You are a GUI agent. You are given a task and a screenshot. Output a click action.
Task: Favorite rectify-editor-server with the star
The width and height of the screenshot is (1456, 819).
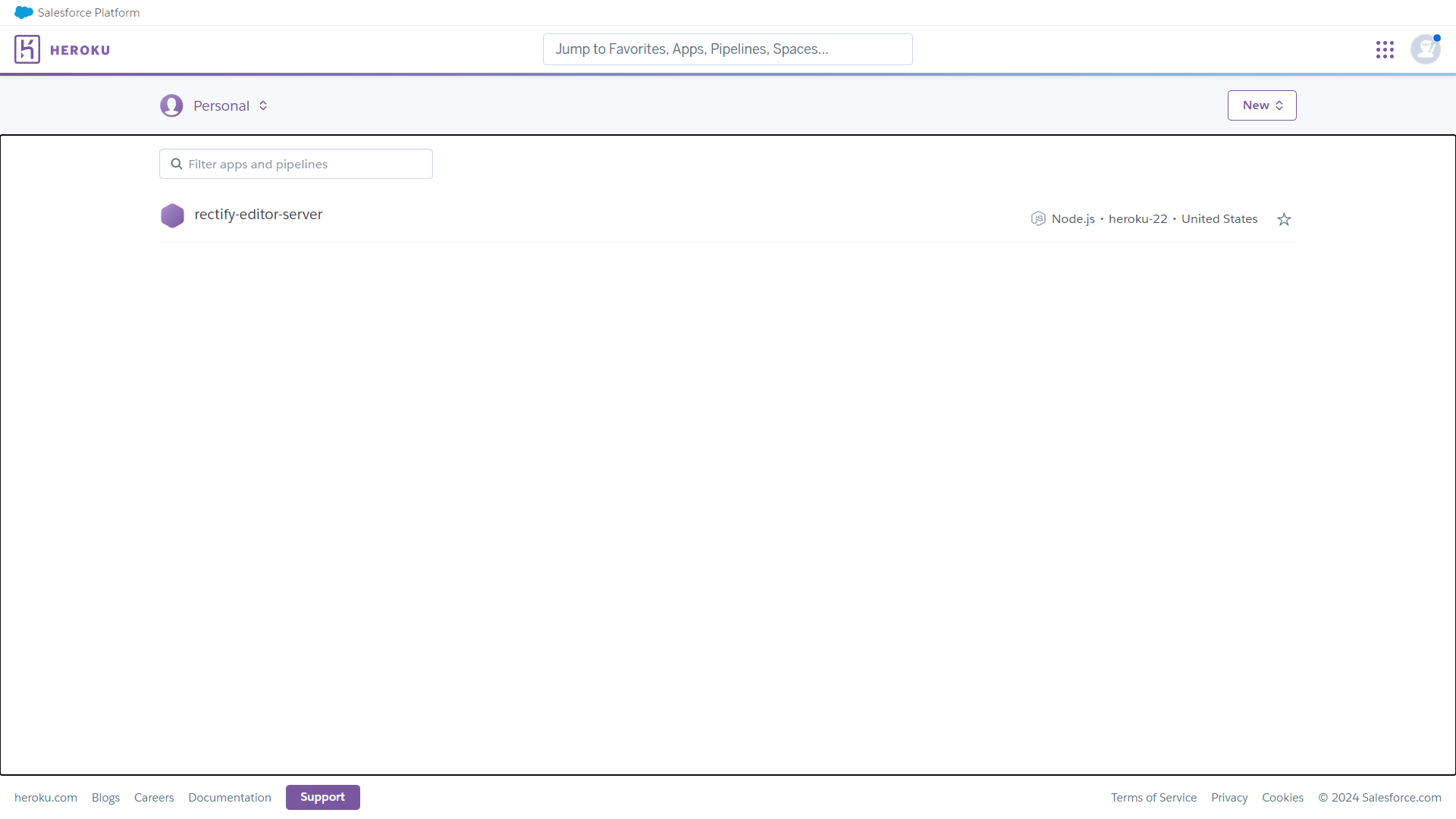click(1284, 219)
